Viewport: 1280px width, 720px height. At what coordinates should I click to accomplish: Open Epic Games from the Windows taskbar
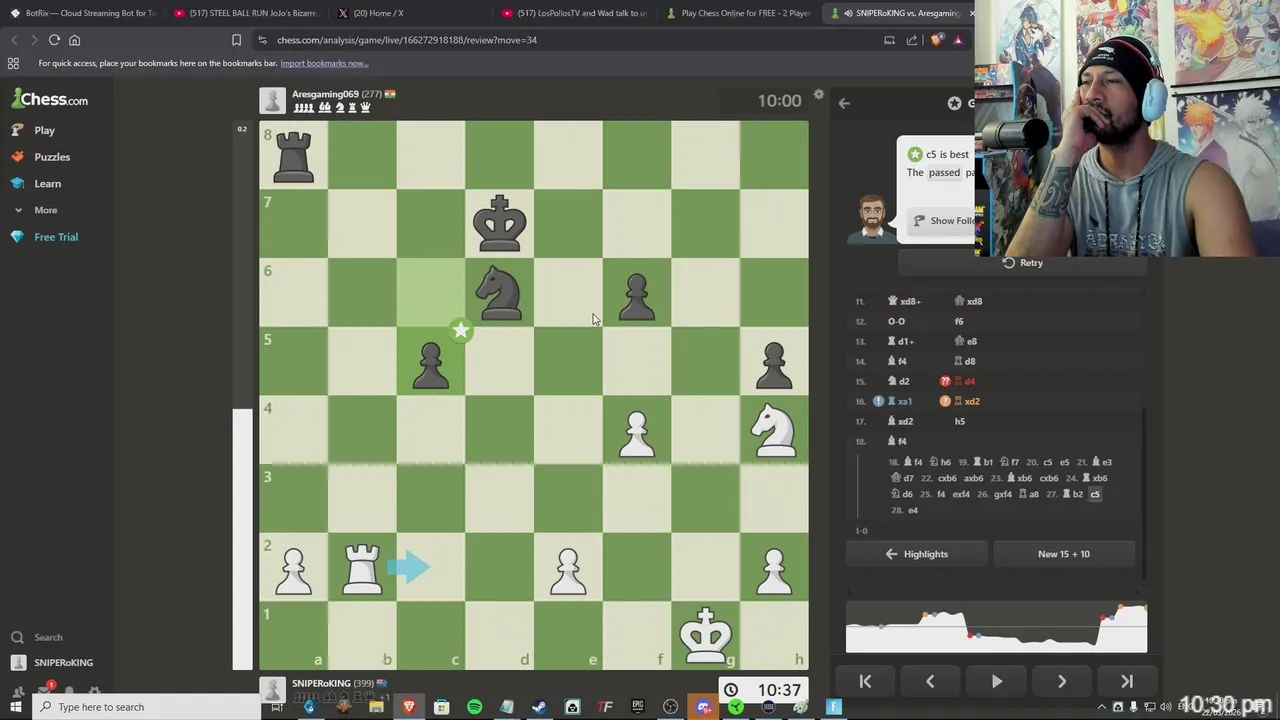(637, 707)
